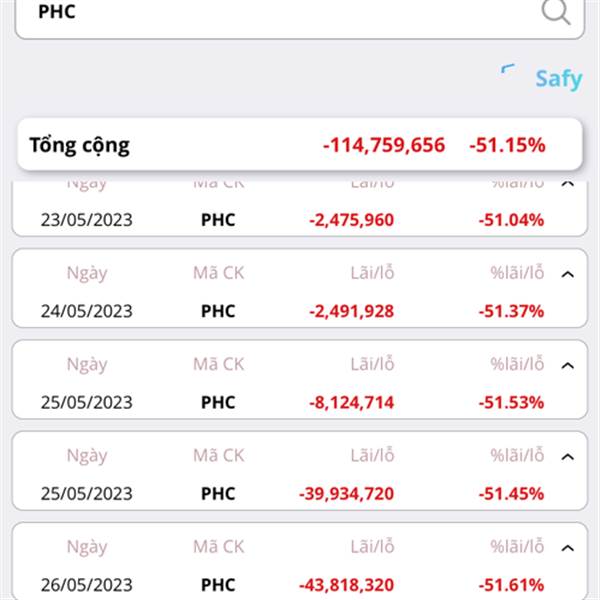The height and width of the screenshot is (600, 600).
Task: Select the Tổng cộng label
Action: pyautogui.click(x=80, y=145)
